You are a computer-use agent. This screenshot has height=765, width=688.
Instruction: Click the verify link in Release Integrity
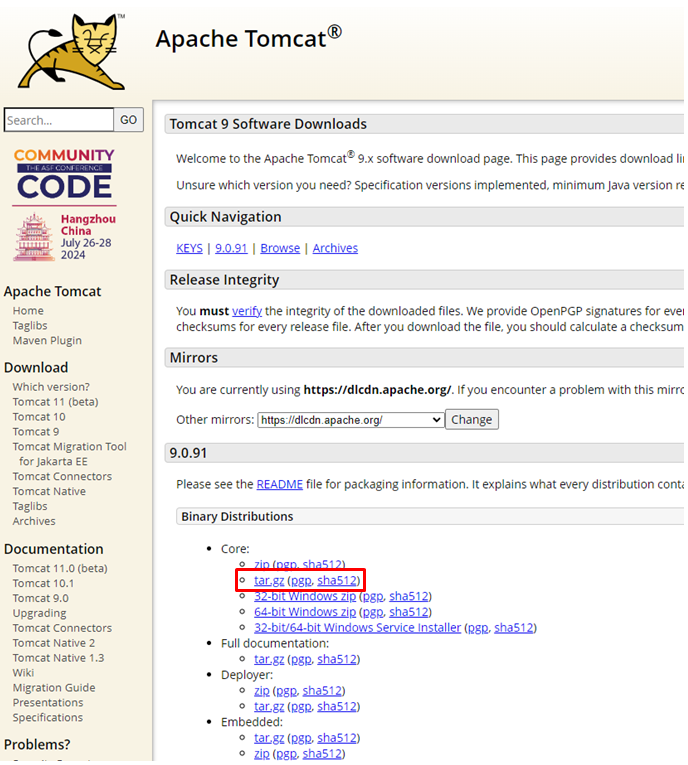(247, 311)
